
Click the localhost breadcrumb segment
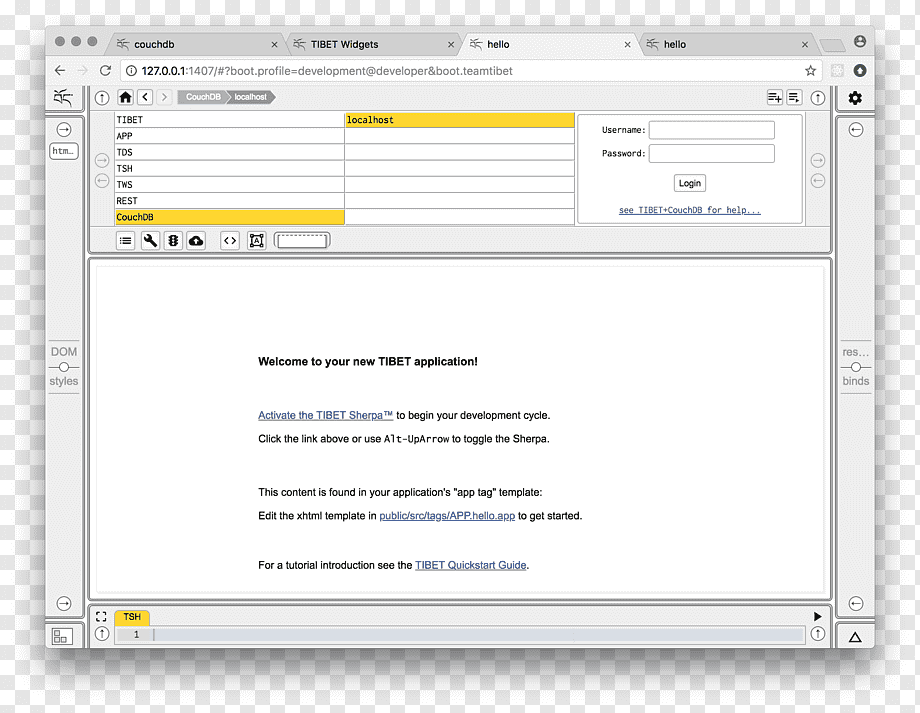(x=251, y=97)
